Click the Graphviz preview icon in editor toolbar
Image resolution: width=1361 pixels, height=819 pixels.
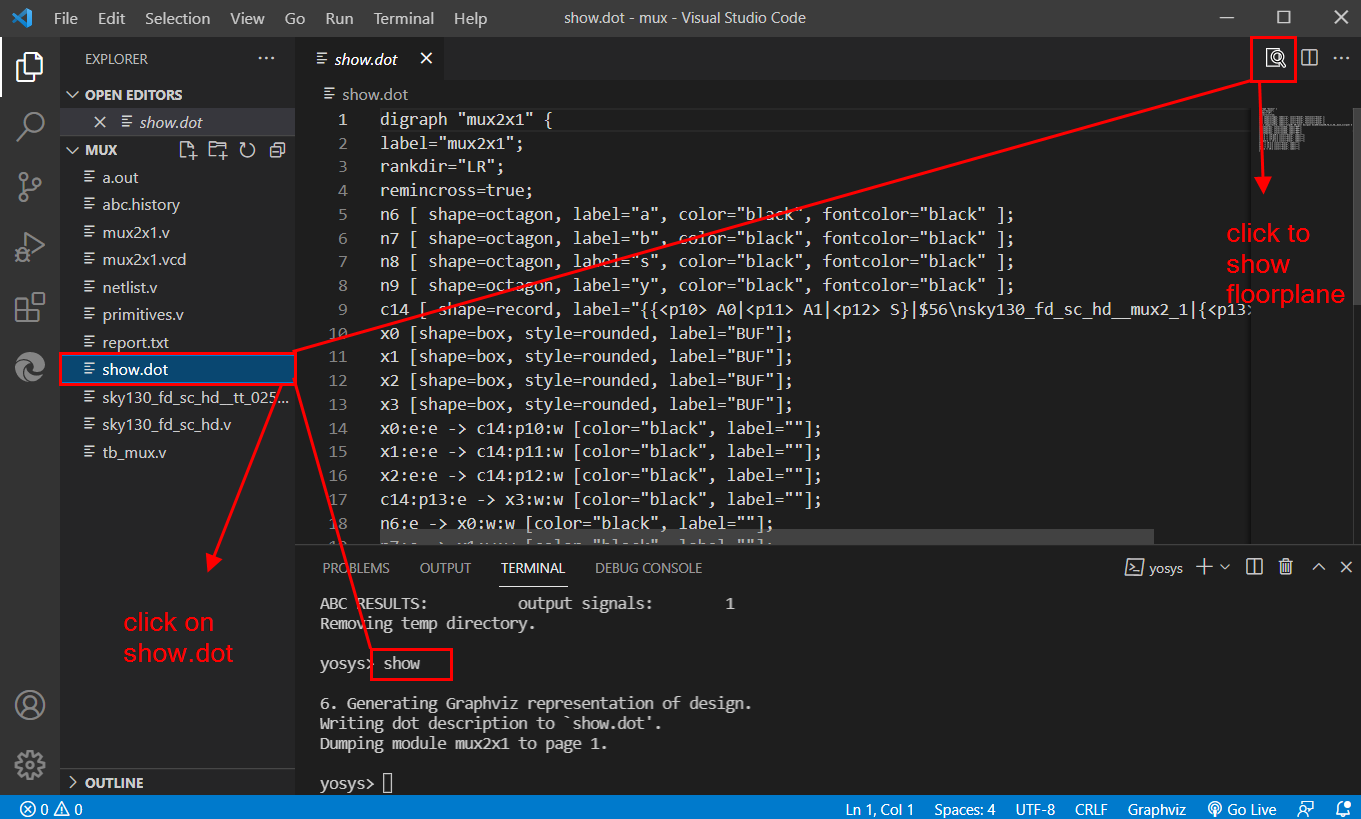1275,58
